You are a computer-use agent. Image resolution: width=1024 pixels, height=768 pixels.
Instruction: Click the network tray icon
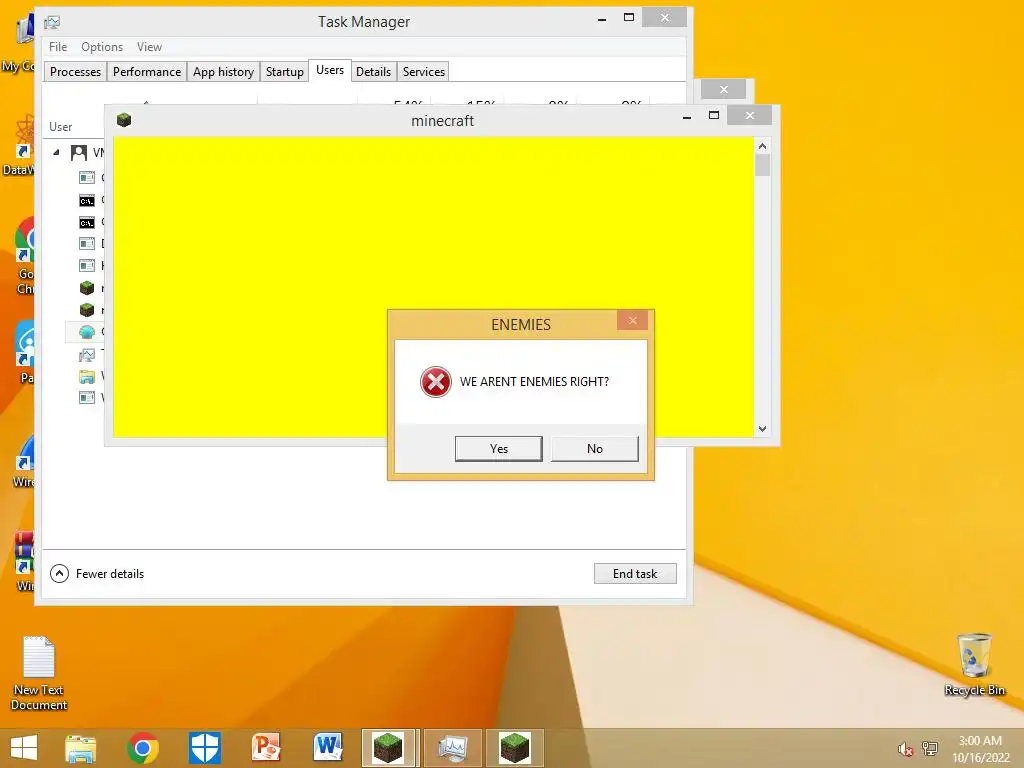click(929, 749)
